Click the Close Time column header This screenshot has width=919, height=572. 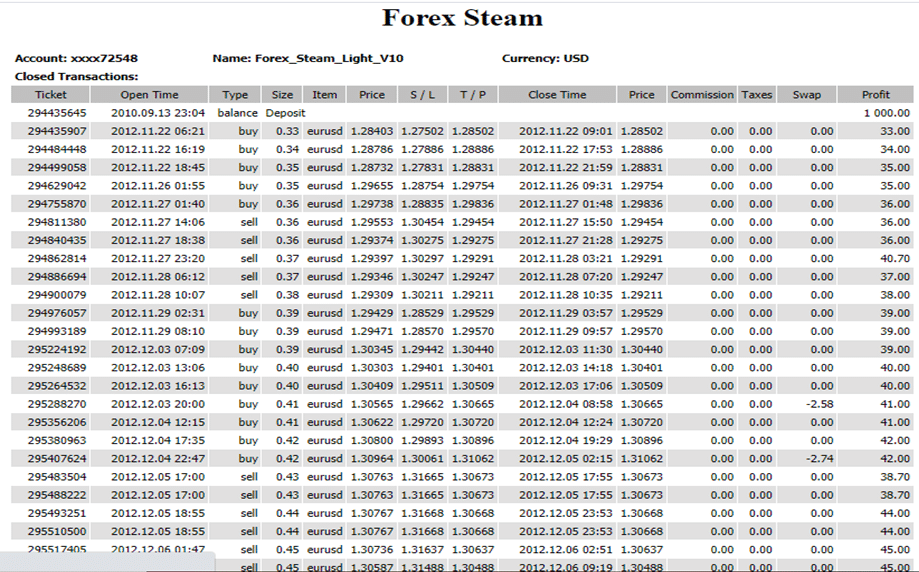[x=557, y=94]
